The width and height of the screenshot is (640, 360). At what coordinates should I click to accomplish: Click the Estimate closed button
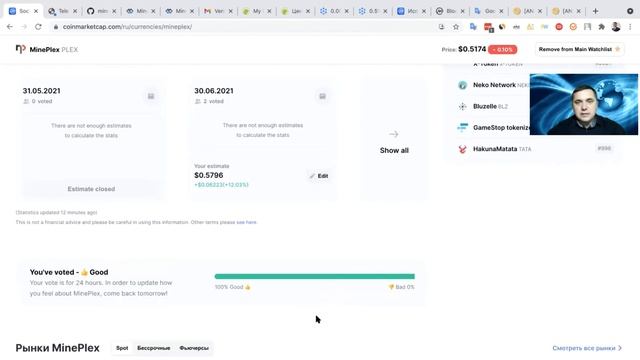[91, 189]
